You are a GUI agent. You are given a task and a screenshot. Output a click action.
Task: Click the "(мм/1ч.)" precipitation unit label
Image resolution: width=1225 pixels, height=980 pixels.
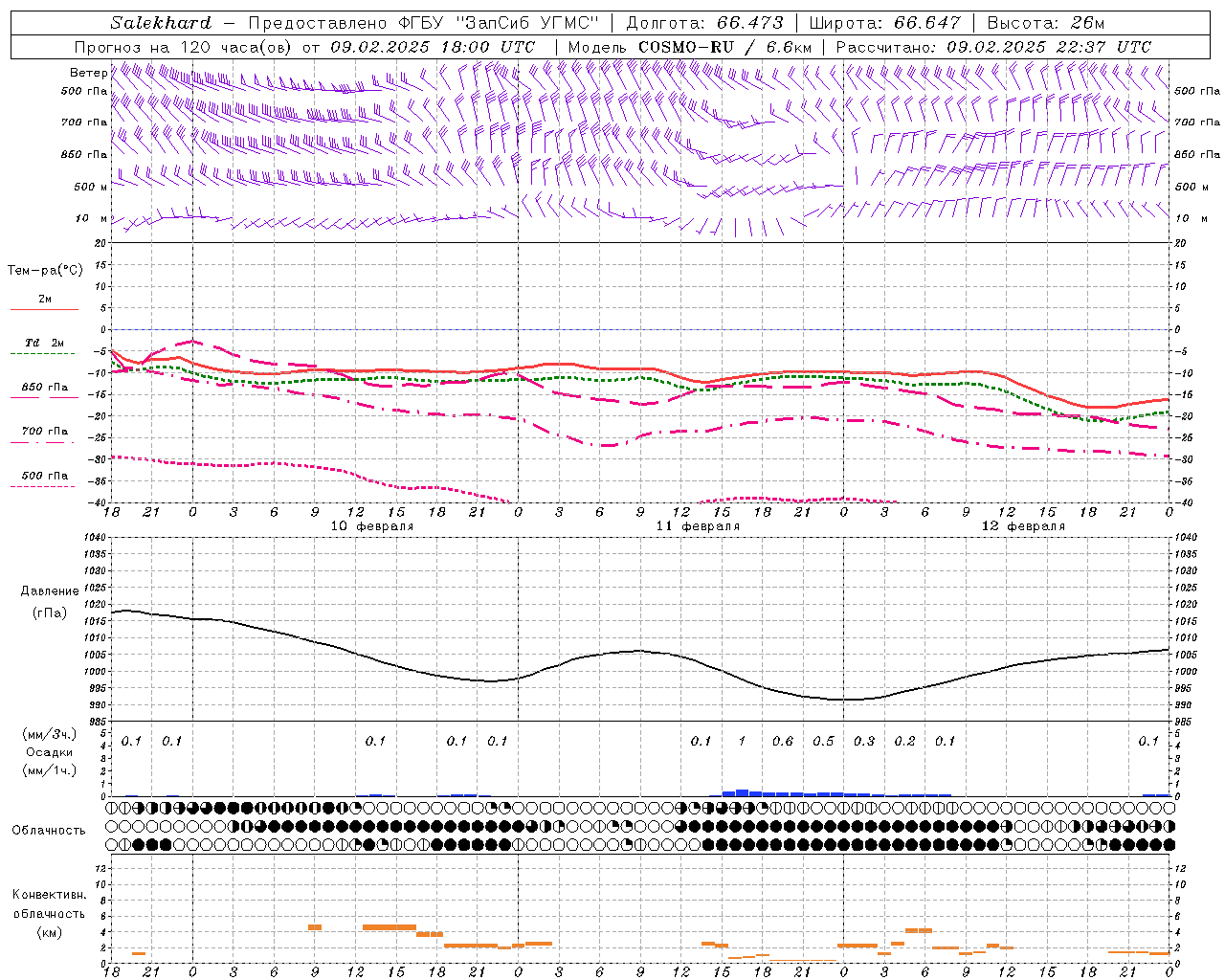pyautogui.click(x=50, y=770)
